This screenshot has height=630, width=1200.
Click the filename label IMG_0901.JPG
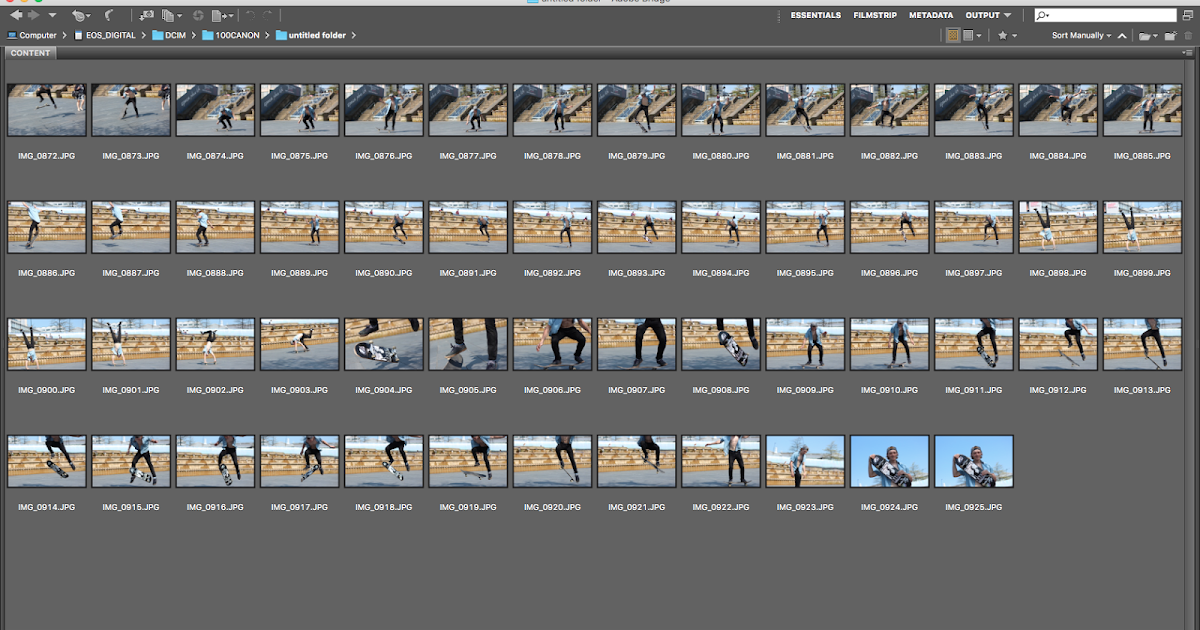coord(131,390)
